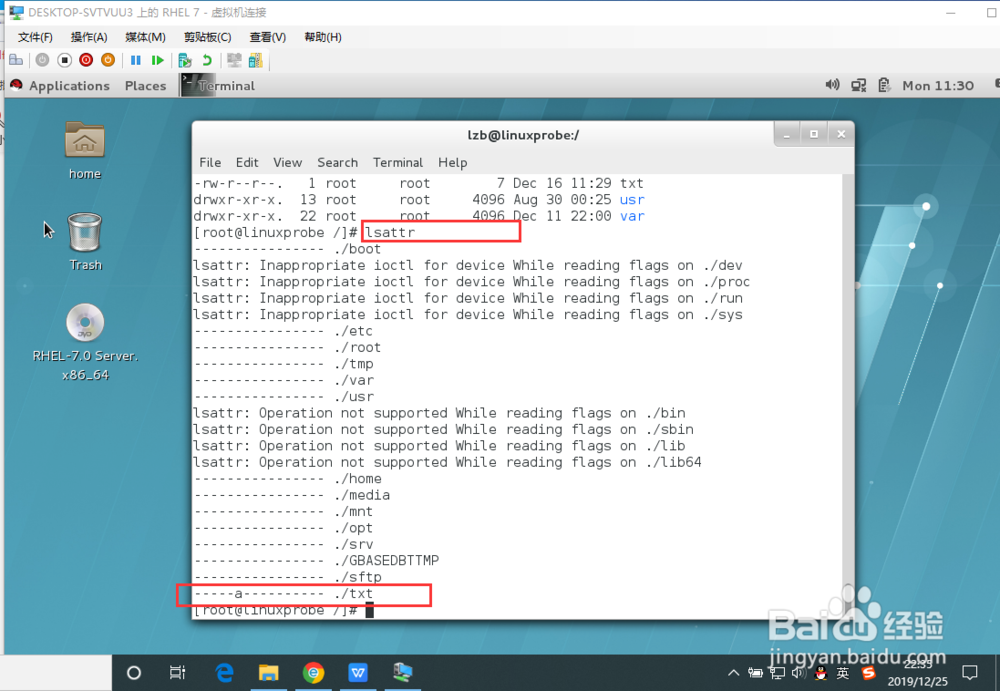Turn off the VM with the square stop icon
The image size is (1000, 691).
[64, 60]
